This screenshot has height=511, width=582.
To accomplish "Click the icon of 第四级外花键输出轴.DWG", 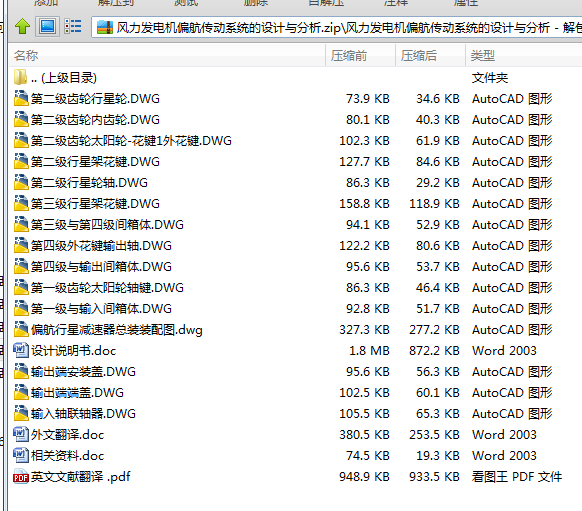I will pyautogui.click(x=21, y=245).
